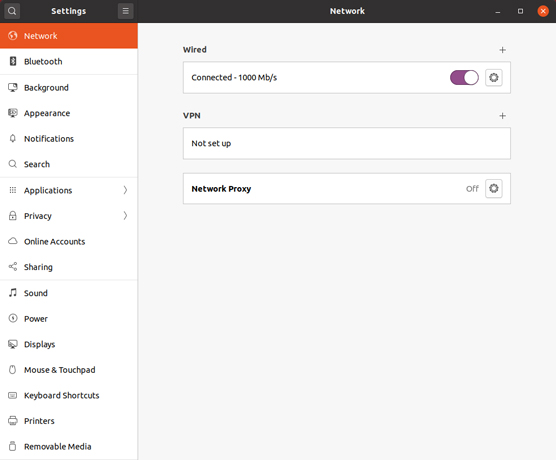Viewport: 556px width, 460px height.
Task: Add a new VPN with plus
Action: tap(502, 116)
